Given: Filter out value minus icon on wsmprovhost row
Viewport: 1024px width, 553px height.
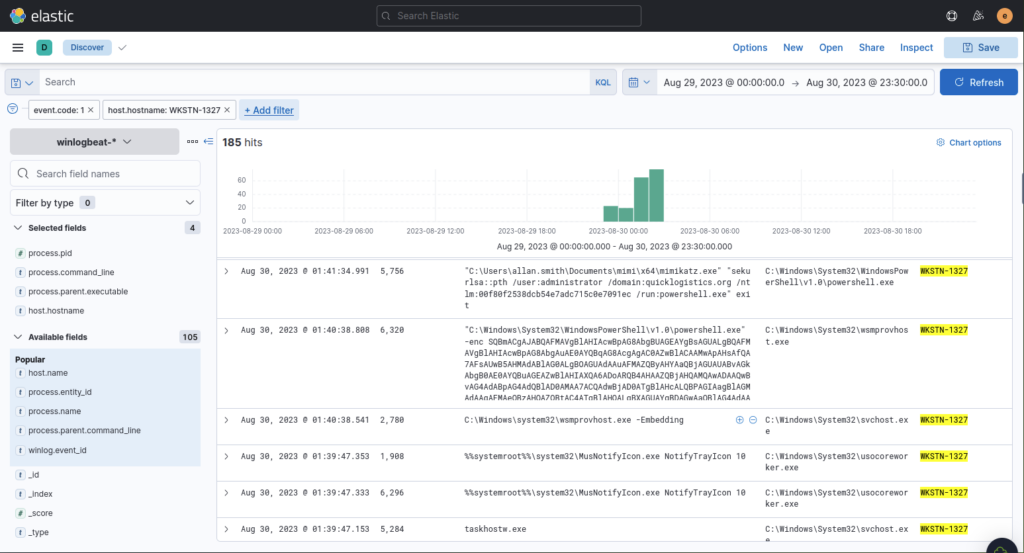Looking at the screenshot, I should click(753, 420).
